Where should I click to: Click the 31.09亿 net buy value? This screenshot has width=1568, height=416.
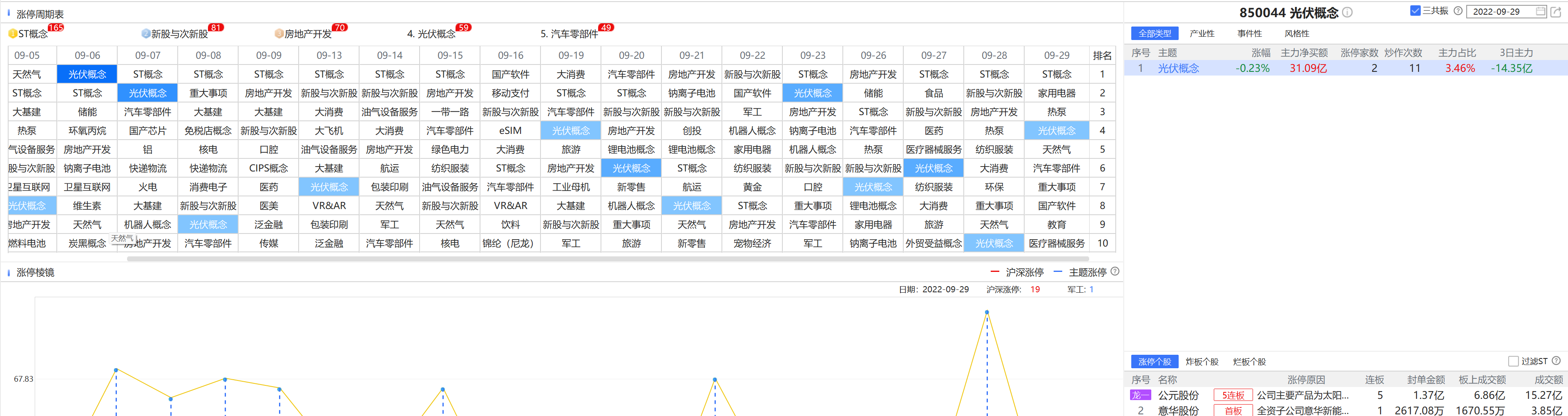[x=1308, y=68]
